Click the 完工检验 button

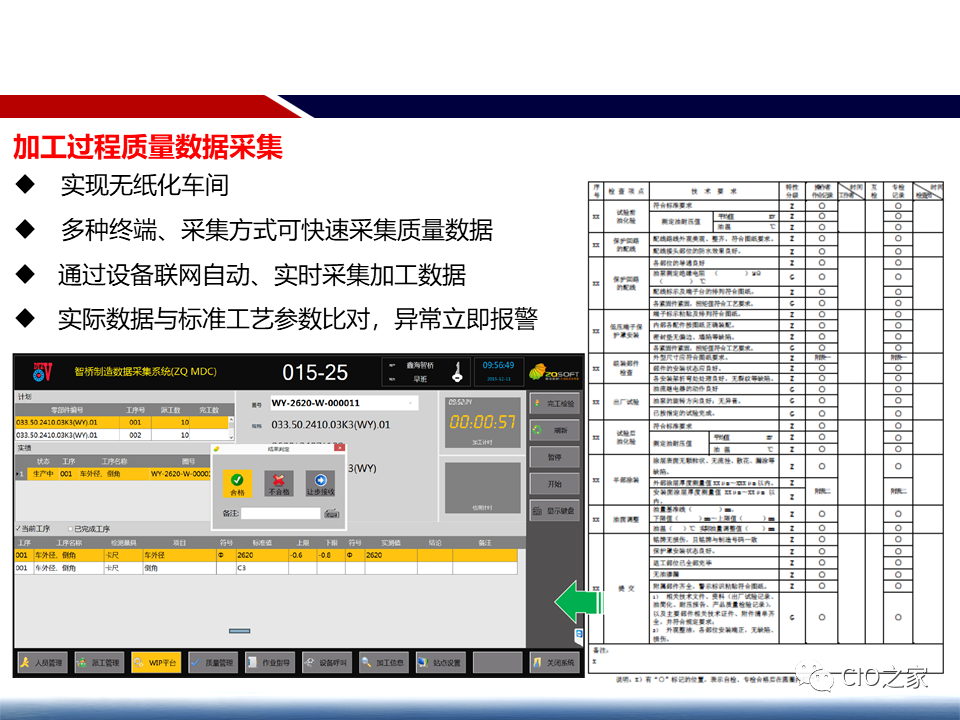[x=554, y=403]
